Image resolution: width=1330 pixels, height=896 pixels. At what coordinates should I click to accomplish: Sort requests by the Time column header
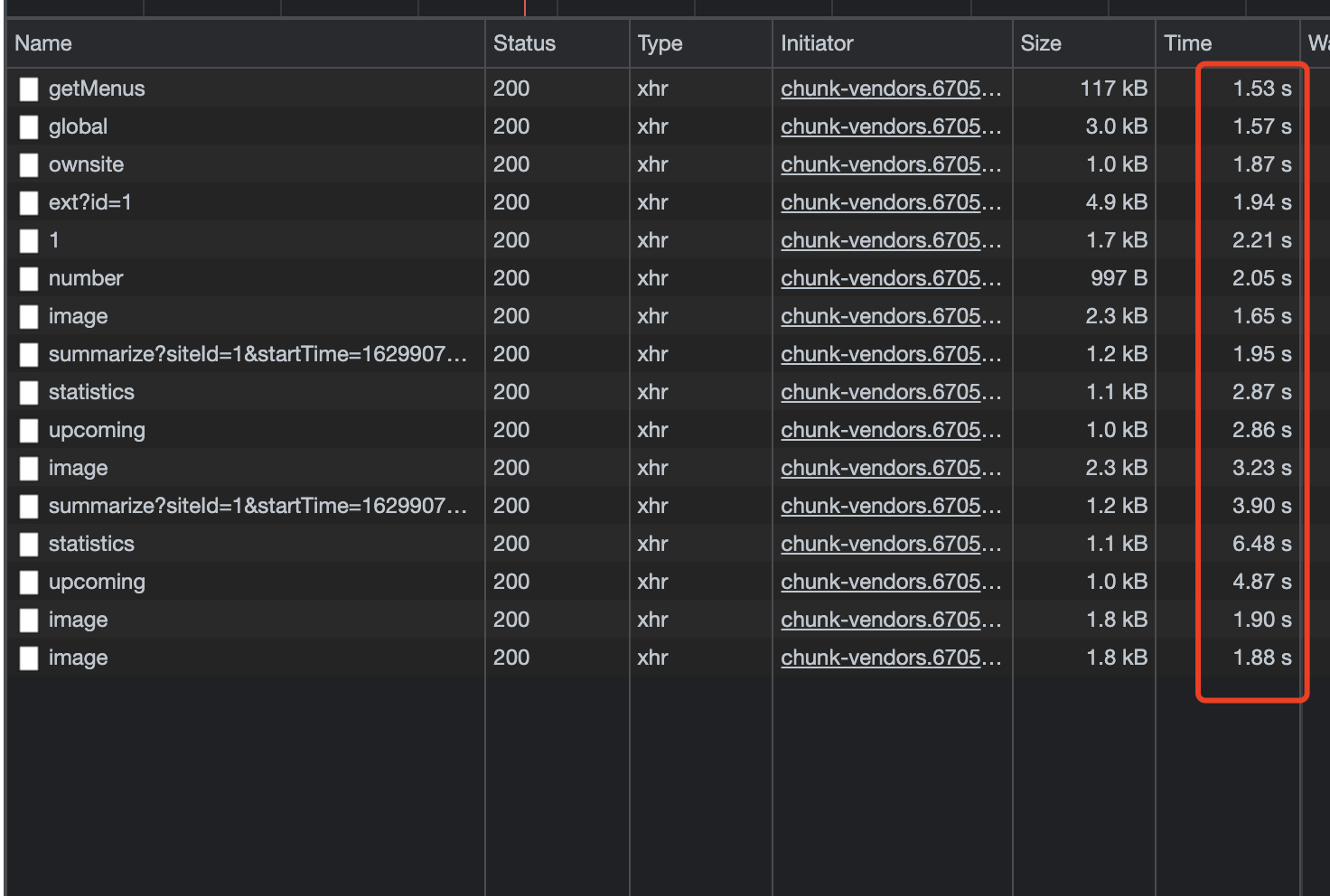point(1187,43)
